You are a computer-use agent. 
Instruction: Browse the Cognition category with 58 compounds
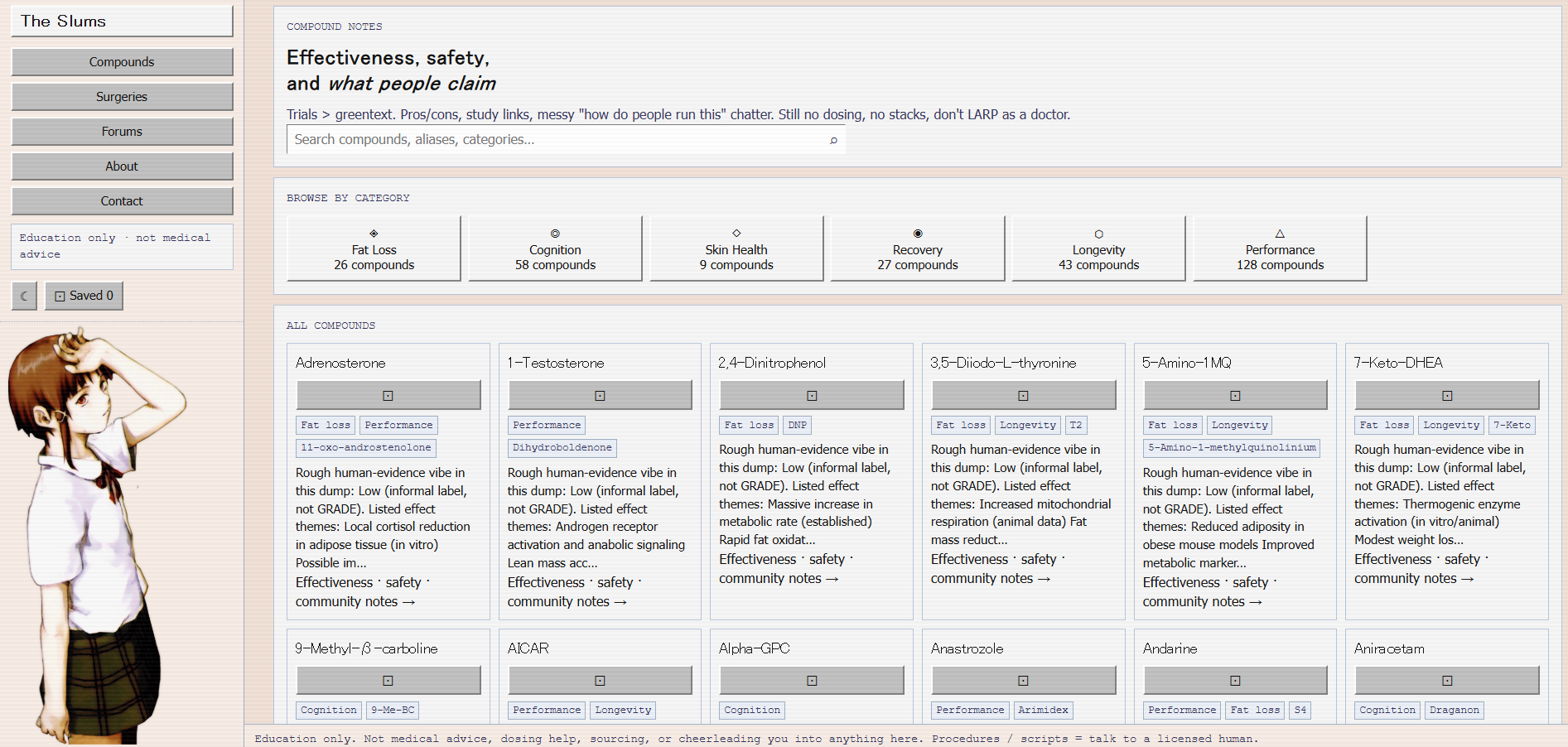pyautogui.click(x=555, y=248)
